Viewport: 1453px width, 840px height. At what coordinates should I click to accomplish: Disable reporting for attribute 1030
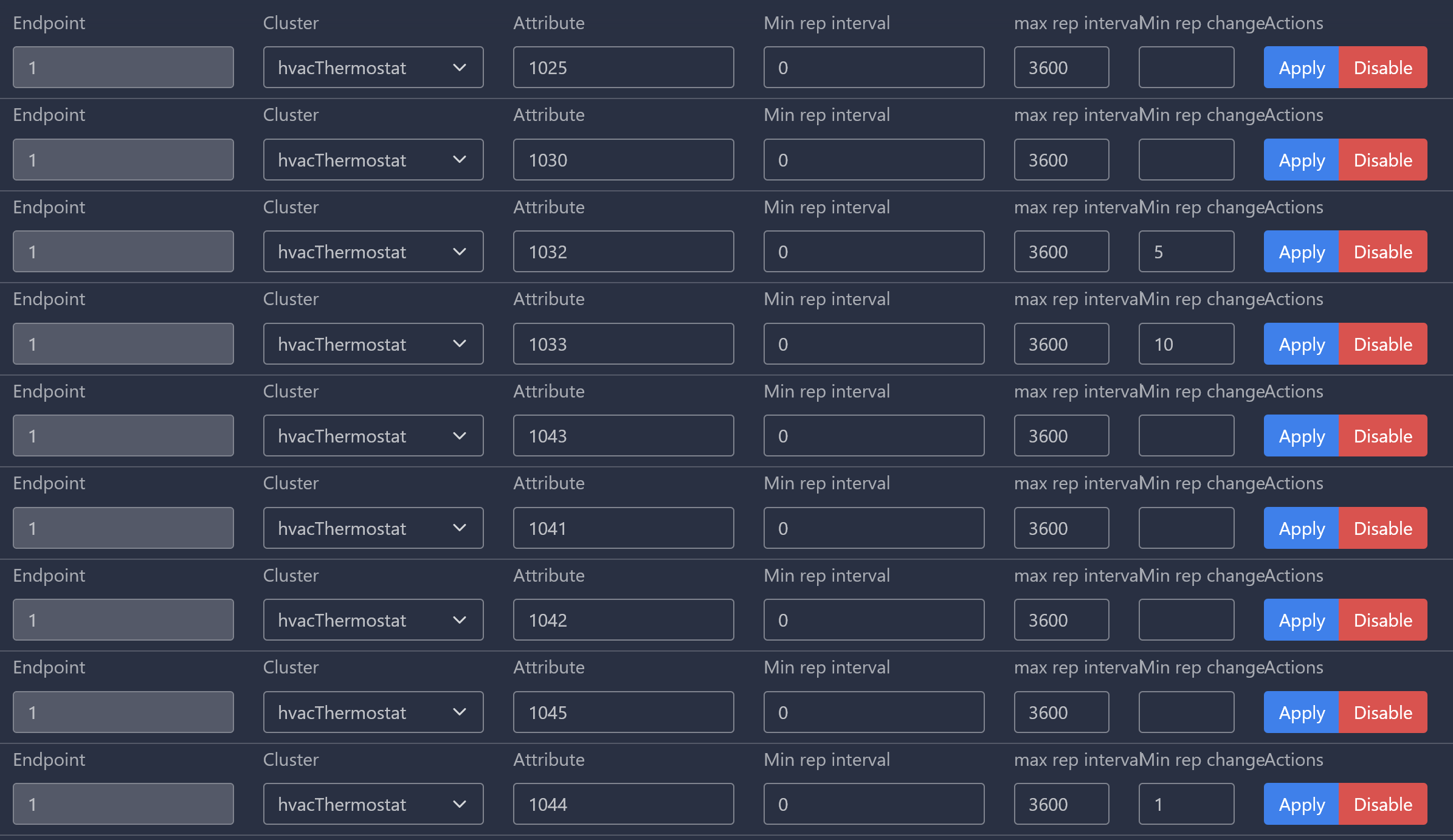[x=1382, y=160]
